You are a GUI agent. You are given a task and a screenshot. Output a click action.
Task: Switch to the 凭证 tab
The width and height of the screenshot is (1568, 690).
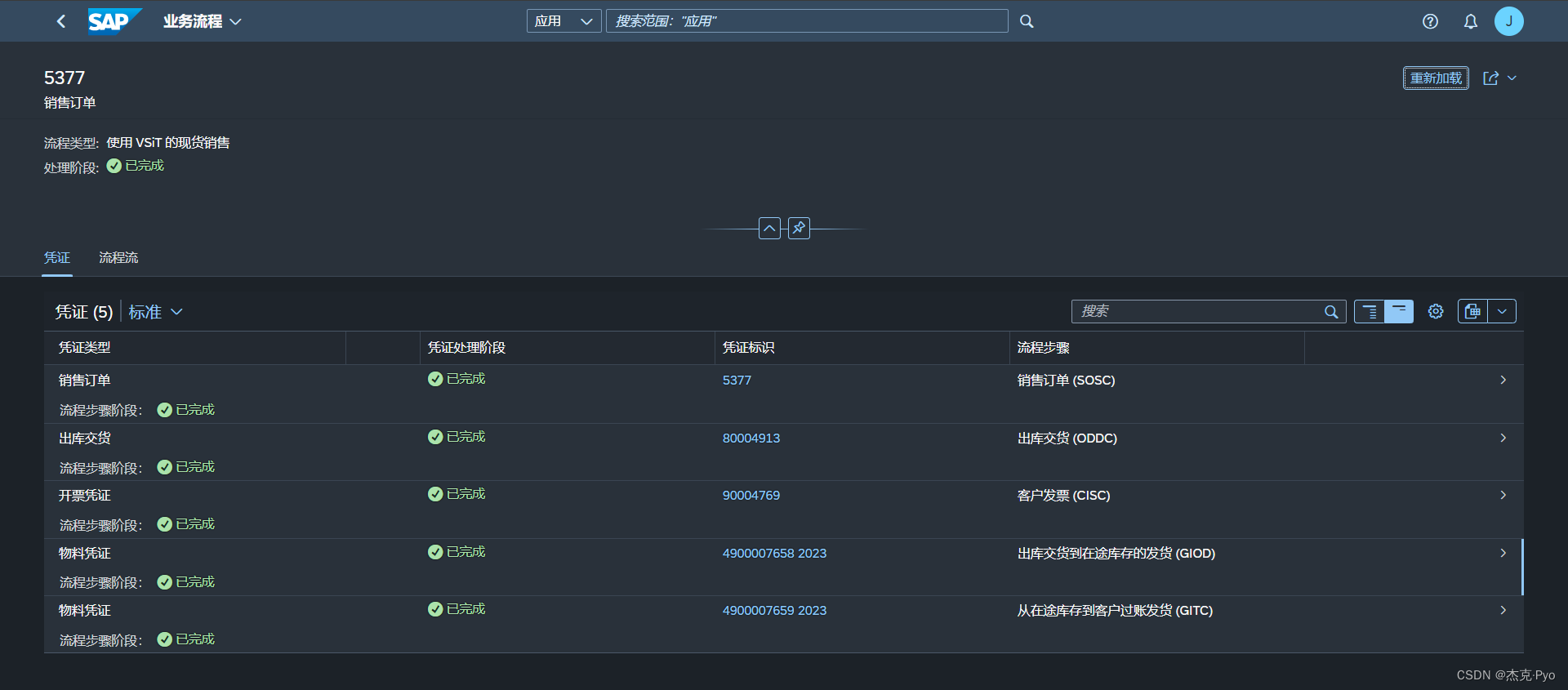[x=57, y=258]
